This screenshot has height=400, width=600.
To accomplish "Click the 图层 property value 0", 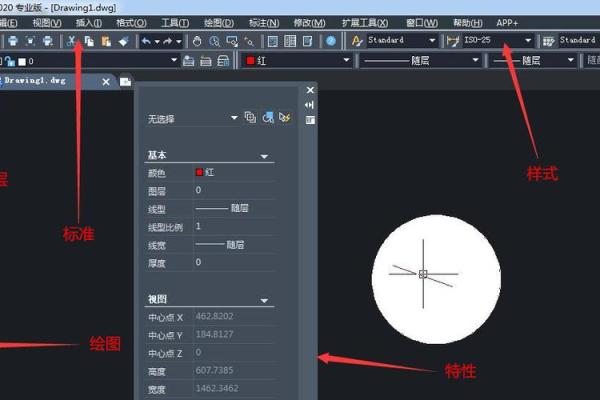I will 198,190.
